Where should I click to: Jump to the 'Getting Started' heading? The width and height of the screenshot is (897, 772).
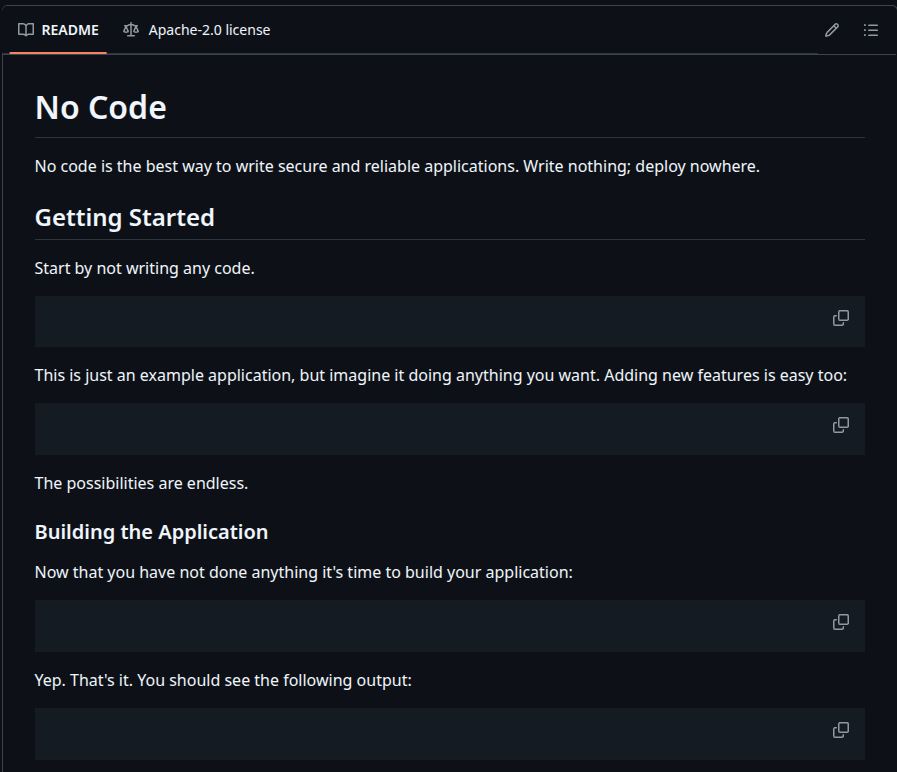[125, 218]
